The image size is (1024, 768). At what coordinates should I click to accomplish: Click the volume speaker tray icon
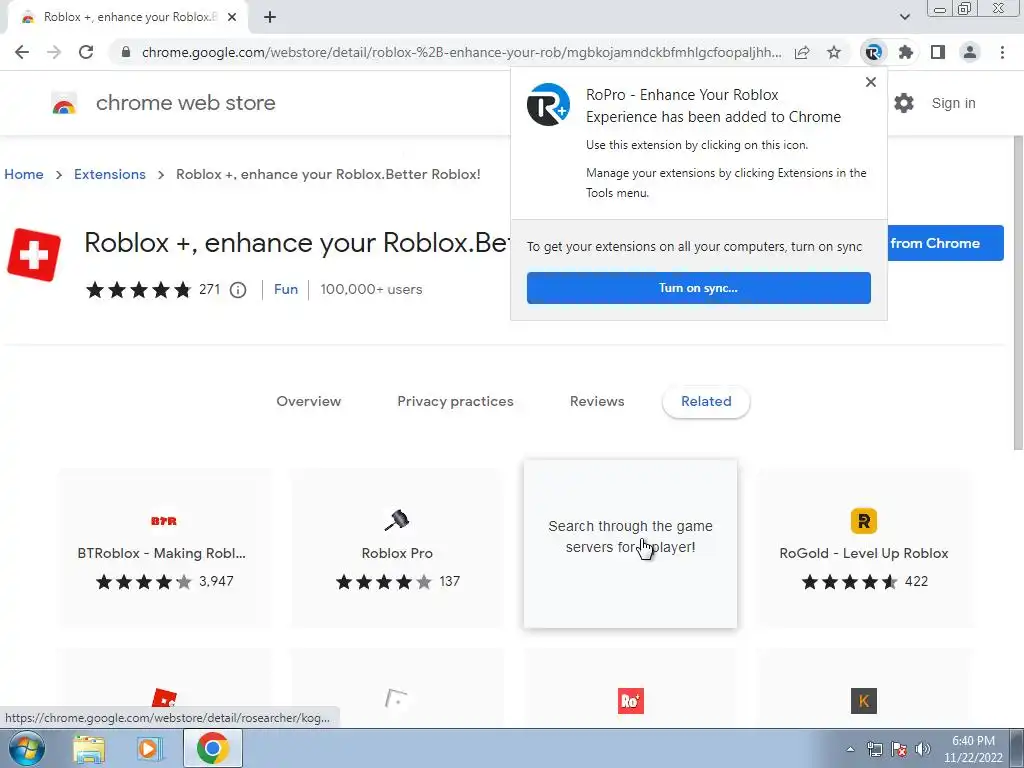point(923,749)
